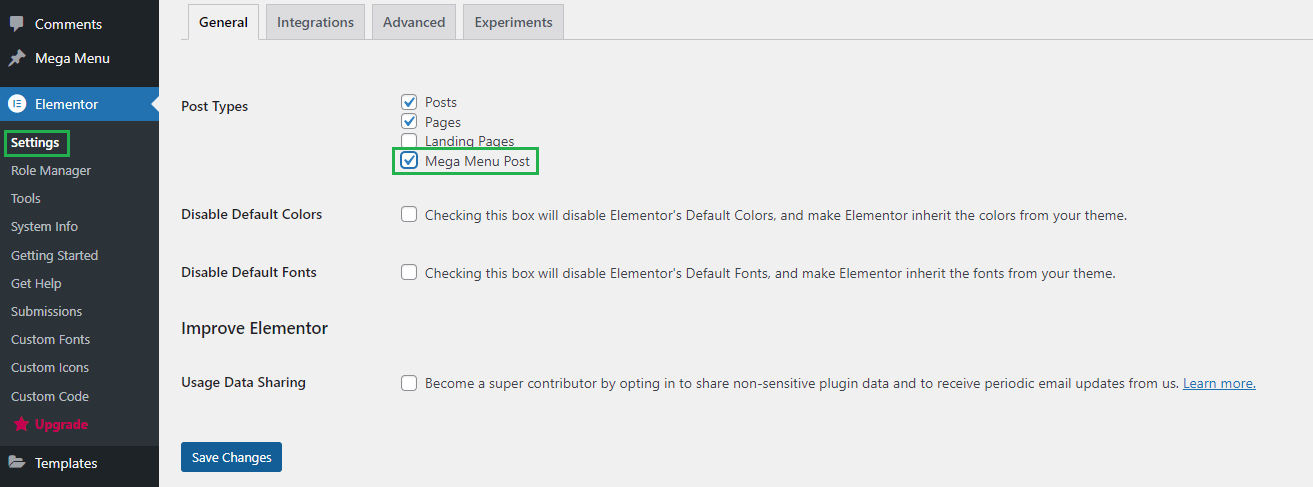Click the Upgrade star icon
The image size is (1313, 487).
pyautogui.click(x=21, y=424)
